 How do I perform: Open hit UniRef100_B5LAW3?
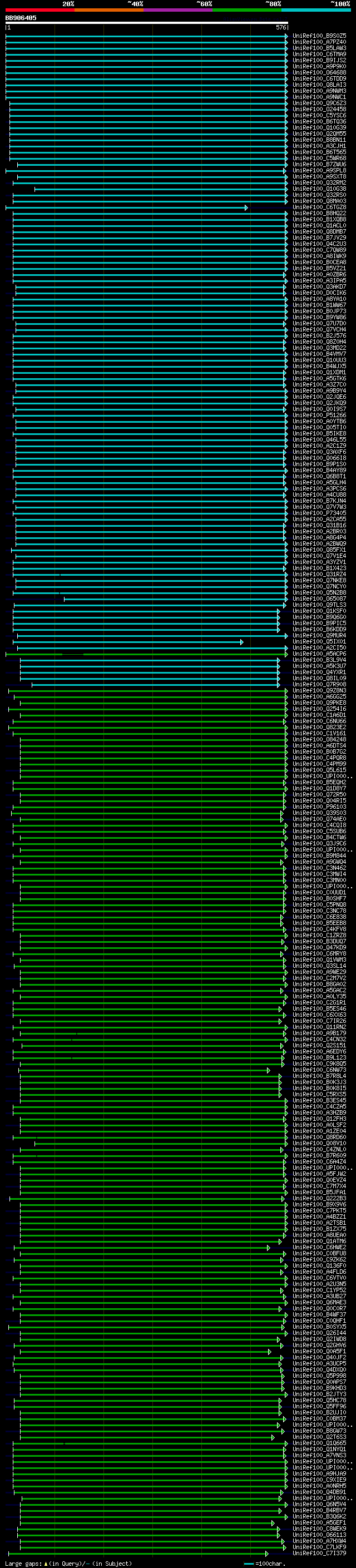click(x=319, y=48)
